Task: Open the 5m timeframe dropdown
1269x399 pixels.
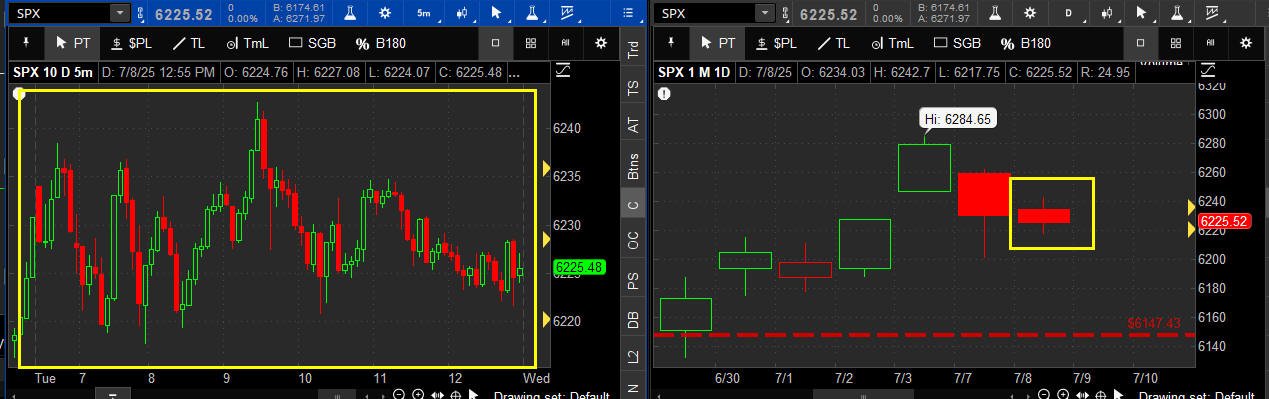Action: click(x=424, y=13)
